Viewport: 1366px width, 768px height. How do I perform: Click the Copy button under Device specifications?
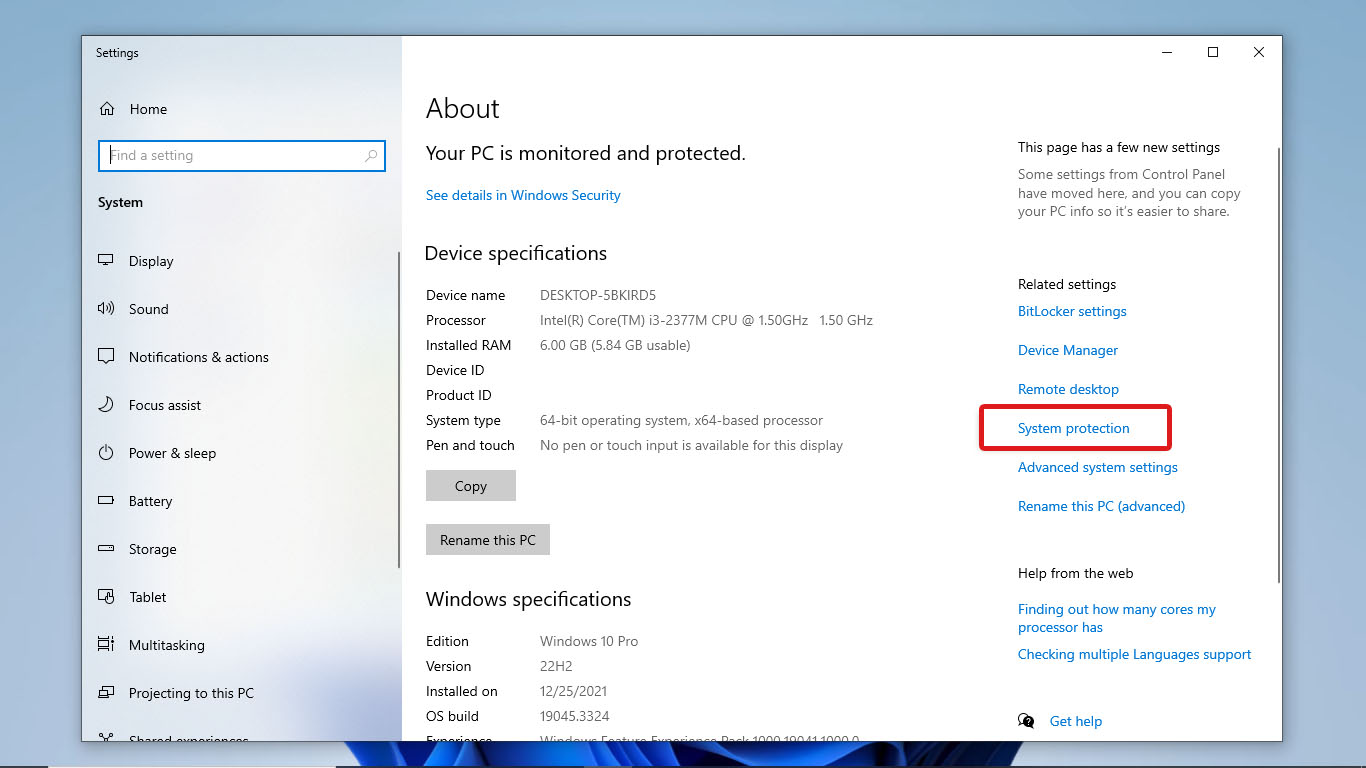click(471, 486)
